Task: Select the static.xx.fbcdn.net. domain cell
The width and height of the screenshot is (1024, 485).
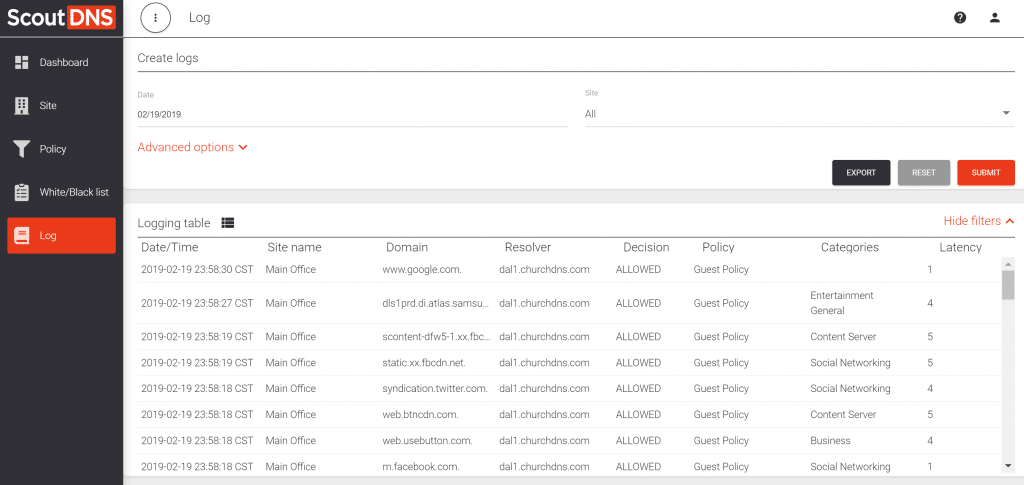Action: (424, 363)
